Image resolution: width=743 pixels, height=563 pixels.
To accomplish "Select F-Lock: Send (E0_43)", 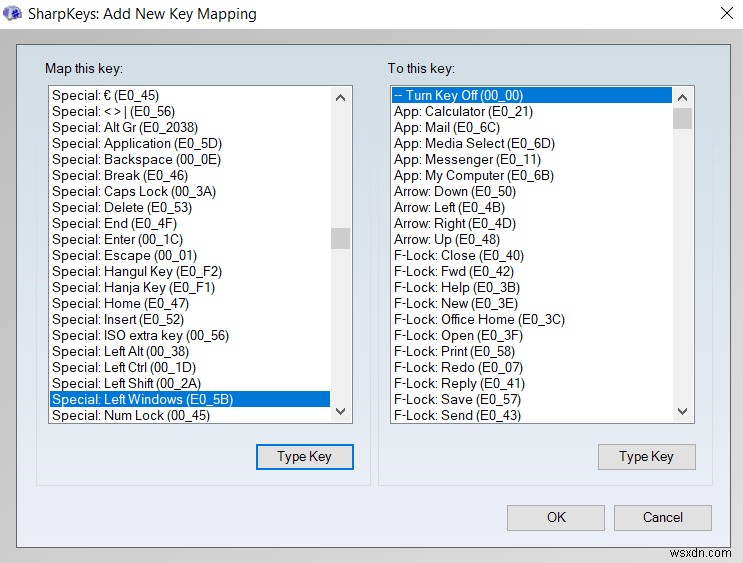I will click(532, 416).
